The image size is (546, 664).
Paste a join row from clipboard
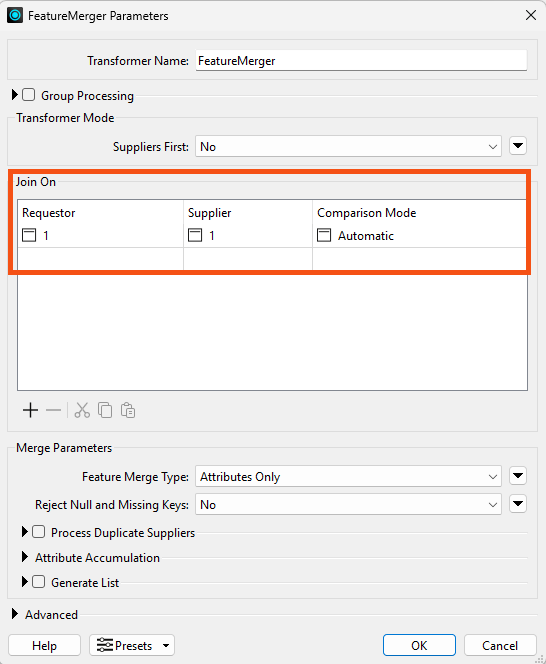pos(128,410)
